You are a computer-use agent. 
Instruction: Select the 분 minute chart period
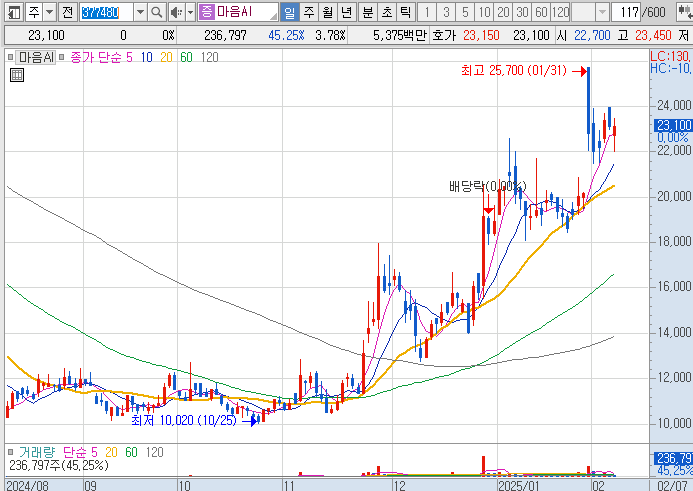[x=368, y=12]
